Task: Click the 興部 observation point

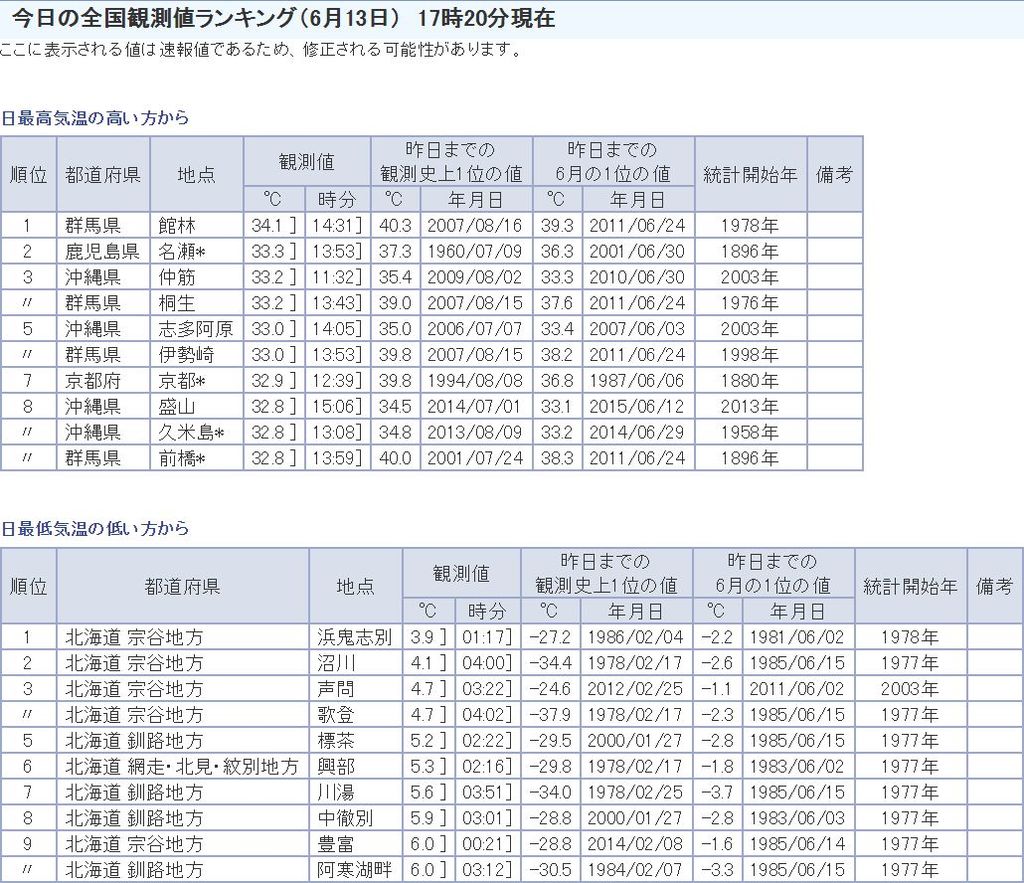Action: [x=335, y=767]
